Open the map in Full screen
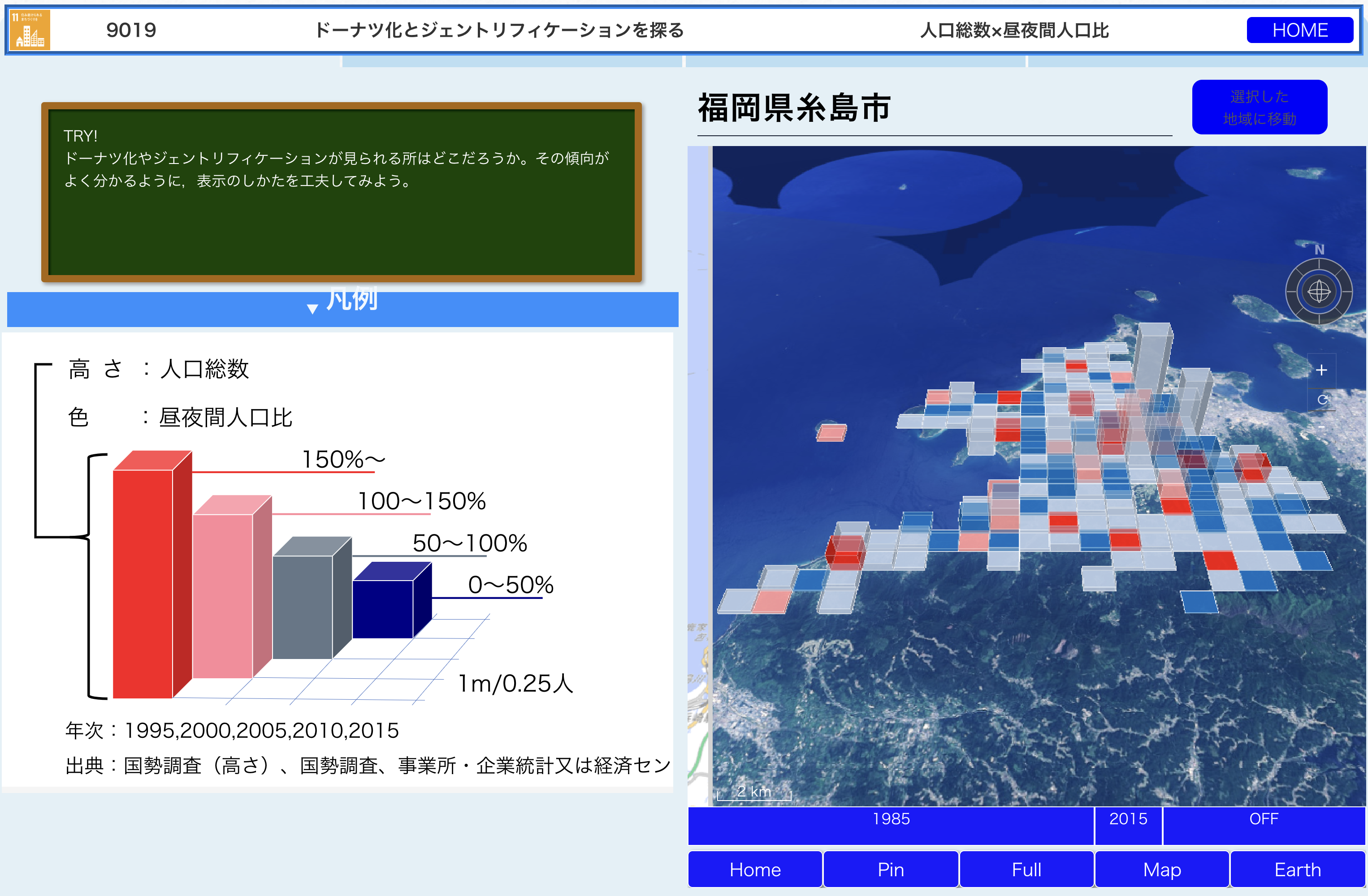 [x=1026, y=870]
